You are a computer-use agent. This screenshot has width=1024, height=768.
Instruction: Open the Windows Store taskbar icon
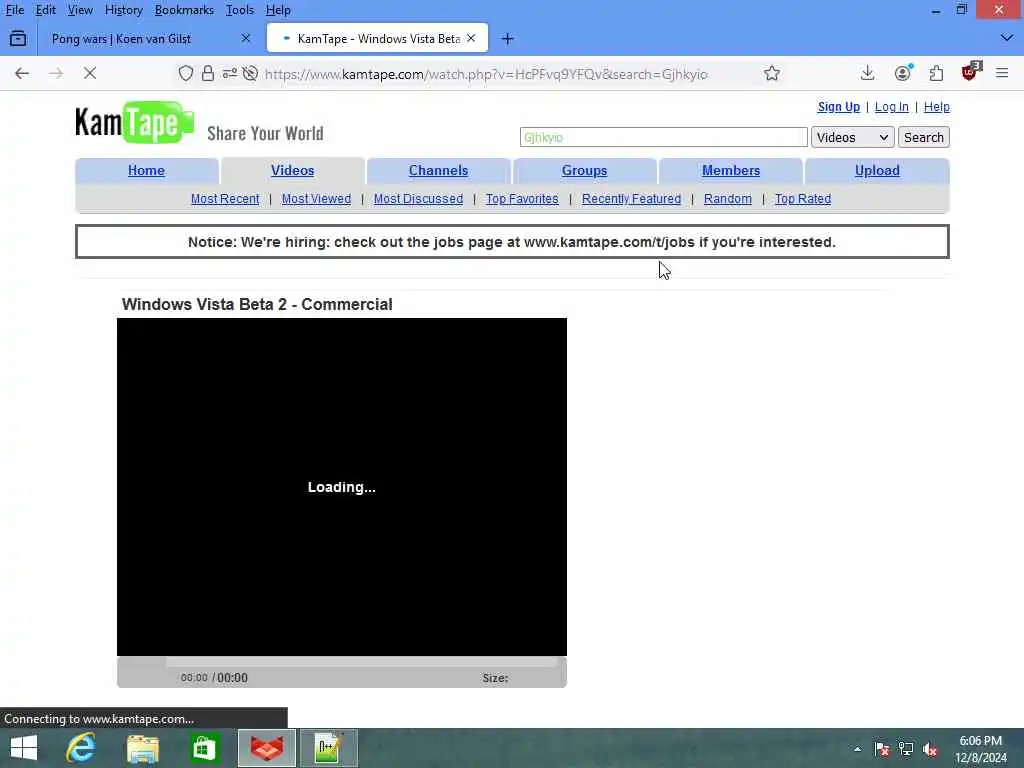click(204, 748)
